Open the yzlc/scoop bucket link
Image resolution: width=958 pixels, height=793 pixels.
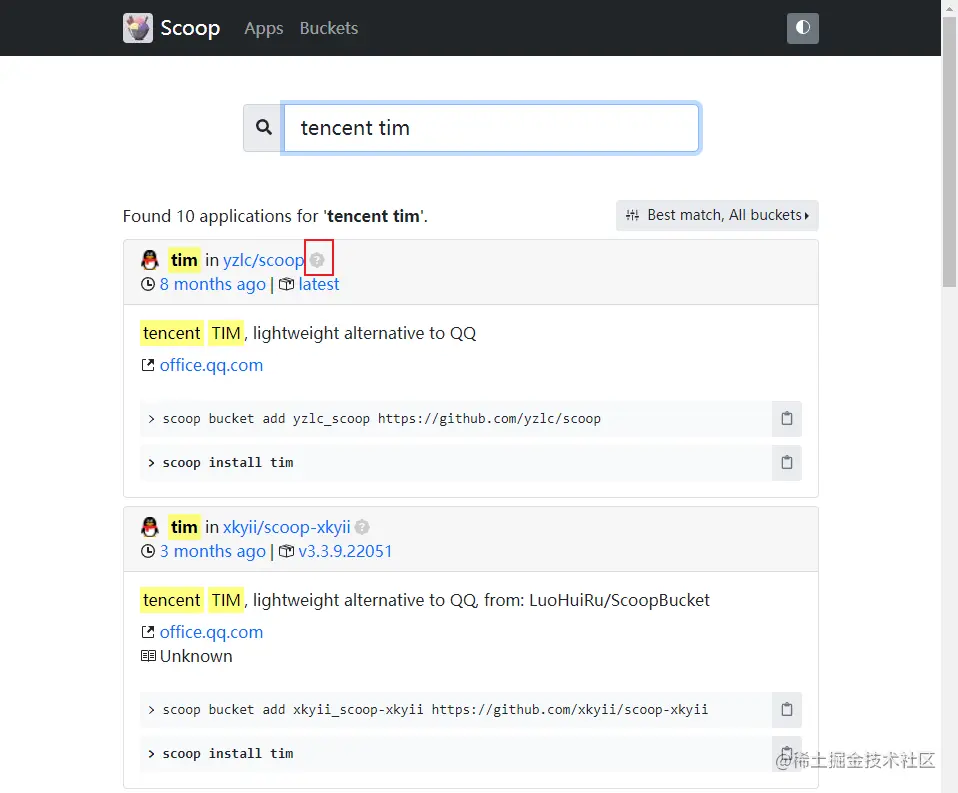(x=263, y=260)
